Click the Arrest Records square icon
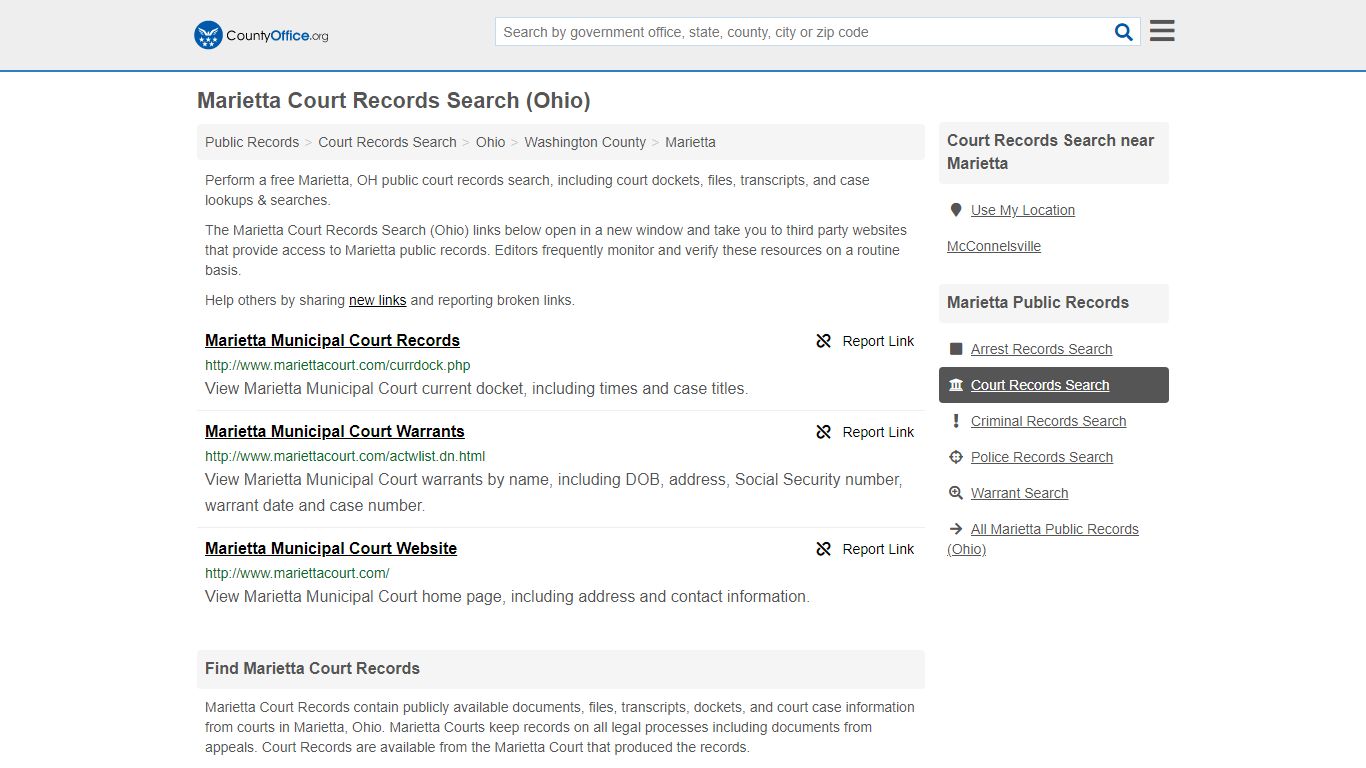1366x768 pixels. tap(956, 349)
